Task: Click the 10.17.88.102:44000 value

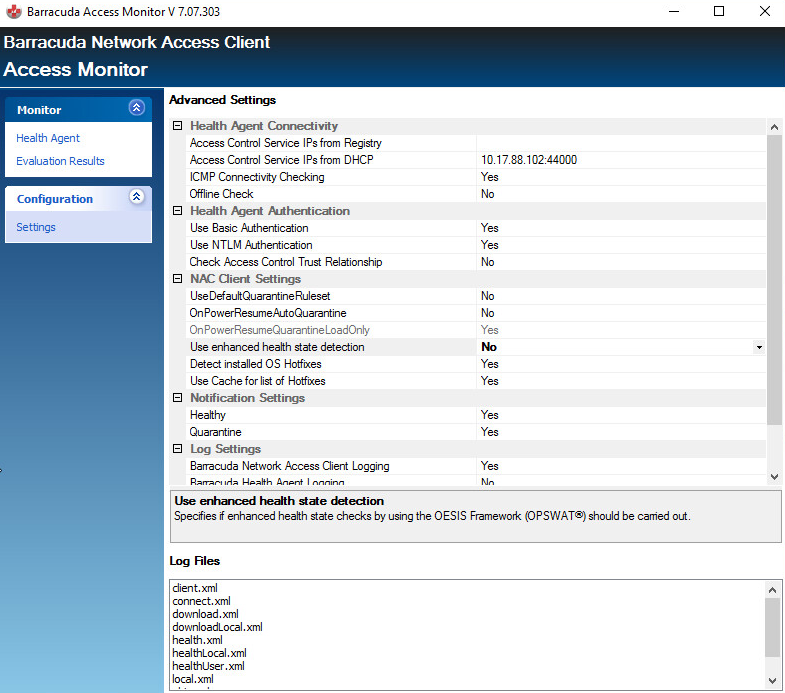Action: 529,160
